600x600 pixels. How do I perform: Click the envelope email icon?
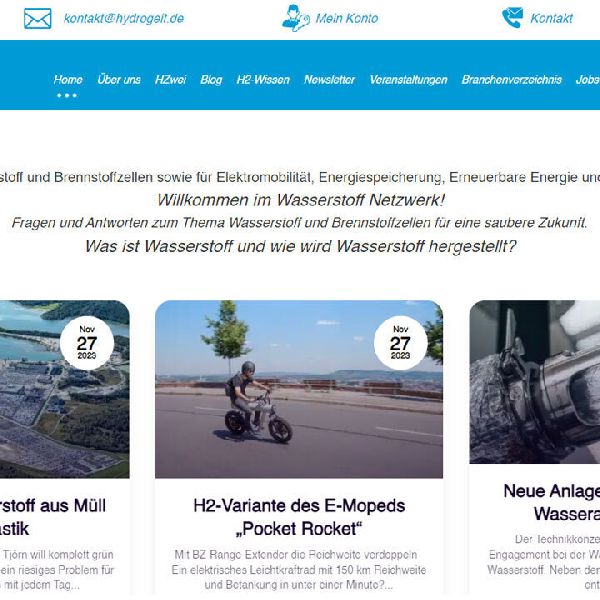[x=37, y=18]
